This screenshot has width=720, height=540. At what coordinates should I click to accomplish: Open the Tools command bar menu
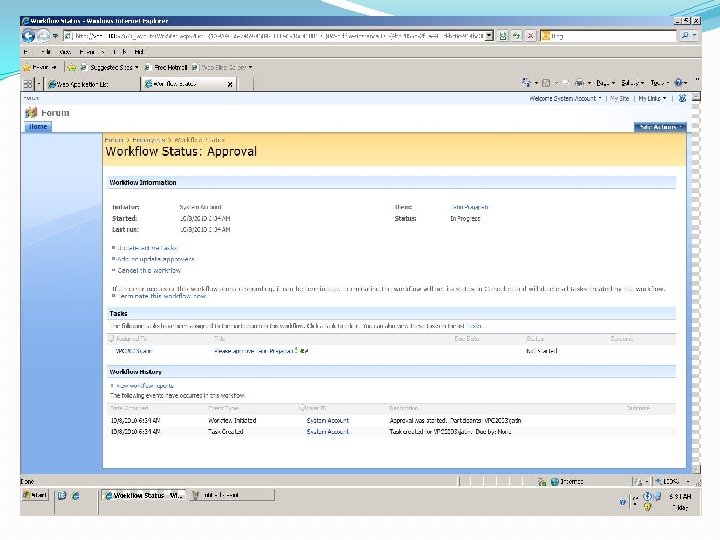click(x=659, y=83)
